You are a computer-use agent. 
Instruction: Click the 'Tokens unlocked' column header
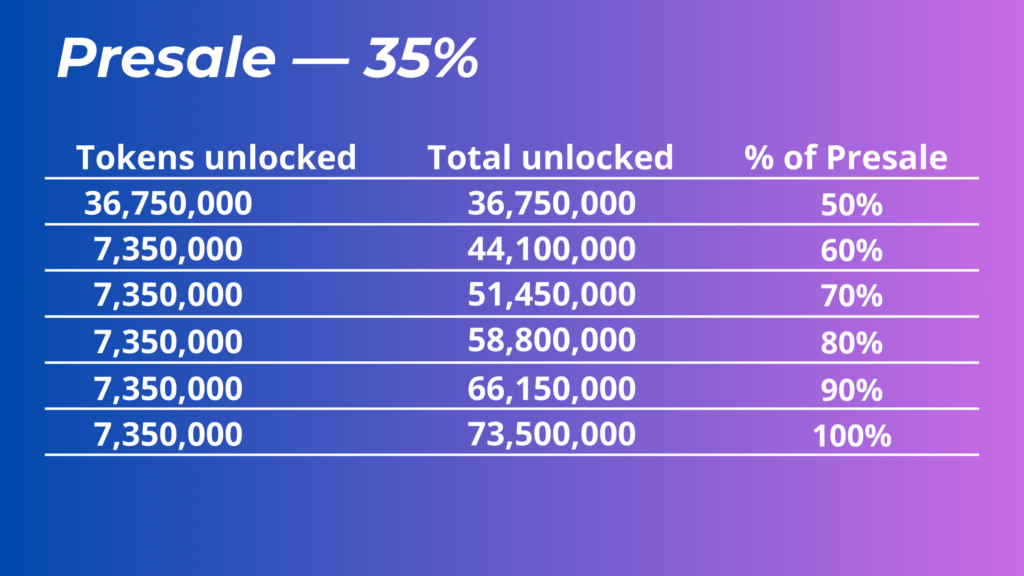(216, 158)
